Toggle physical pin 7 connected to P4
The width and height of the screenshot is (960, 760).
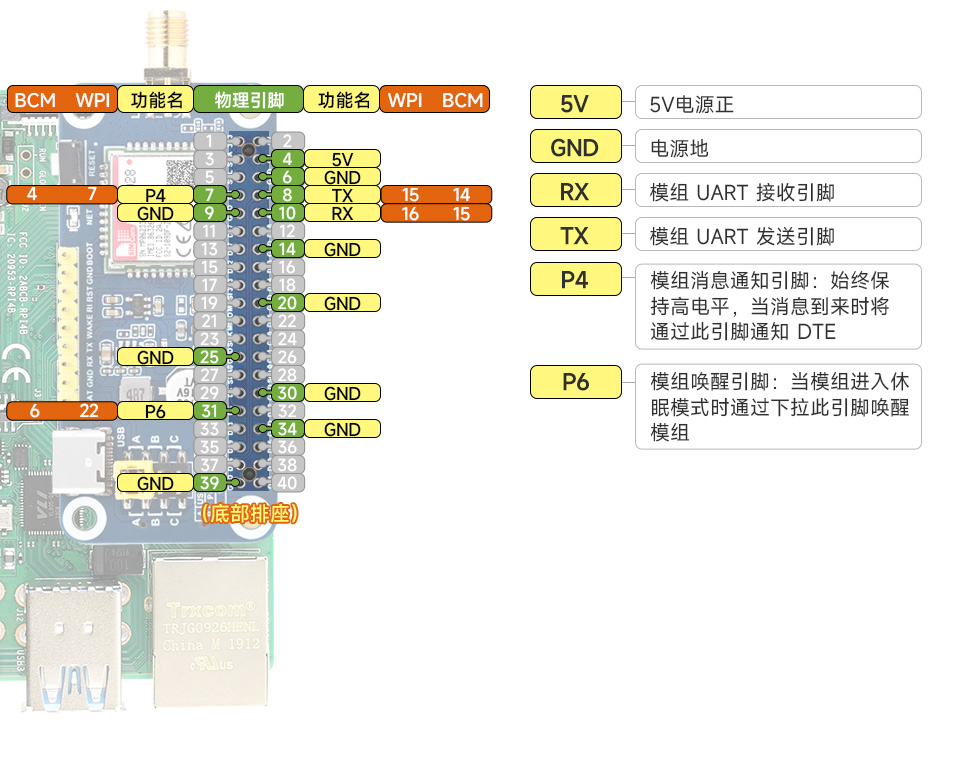pyautogui.click(x=207, y=195)
